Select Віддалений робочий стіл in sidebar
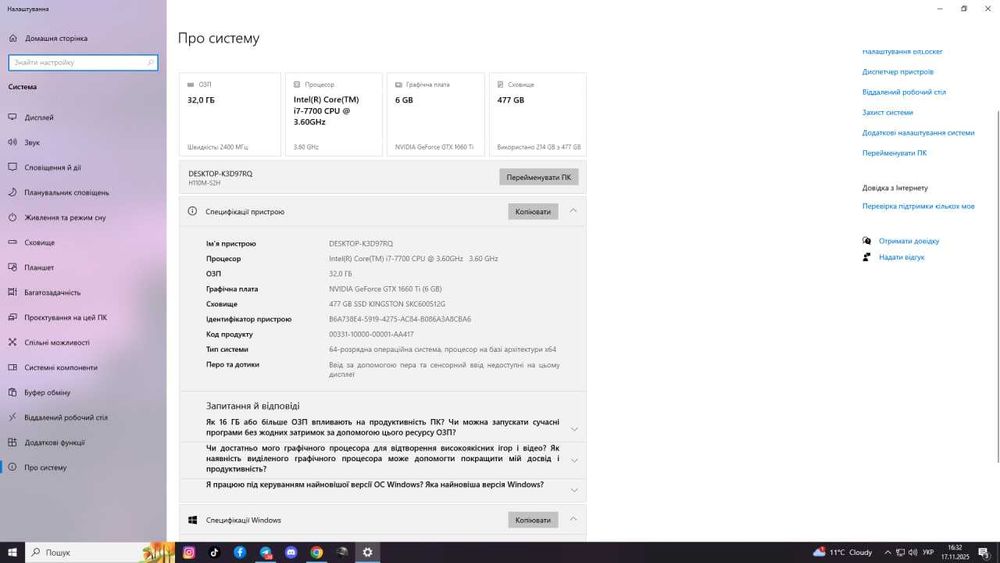 [x=83, y=417]
